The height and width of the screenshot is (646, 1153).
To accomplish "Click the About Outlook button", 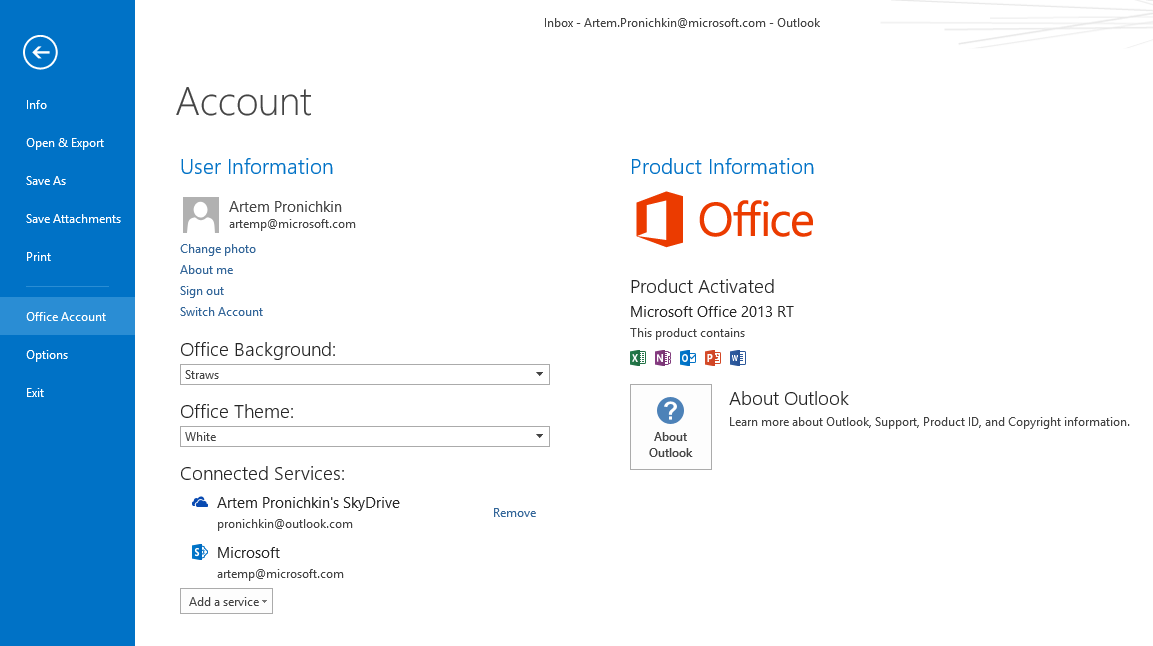I will click(x=671, y=427).
